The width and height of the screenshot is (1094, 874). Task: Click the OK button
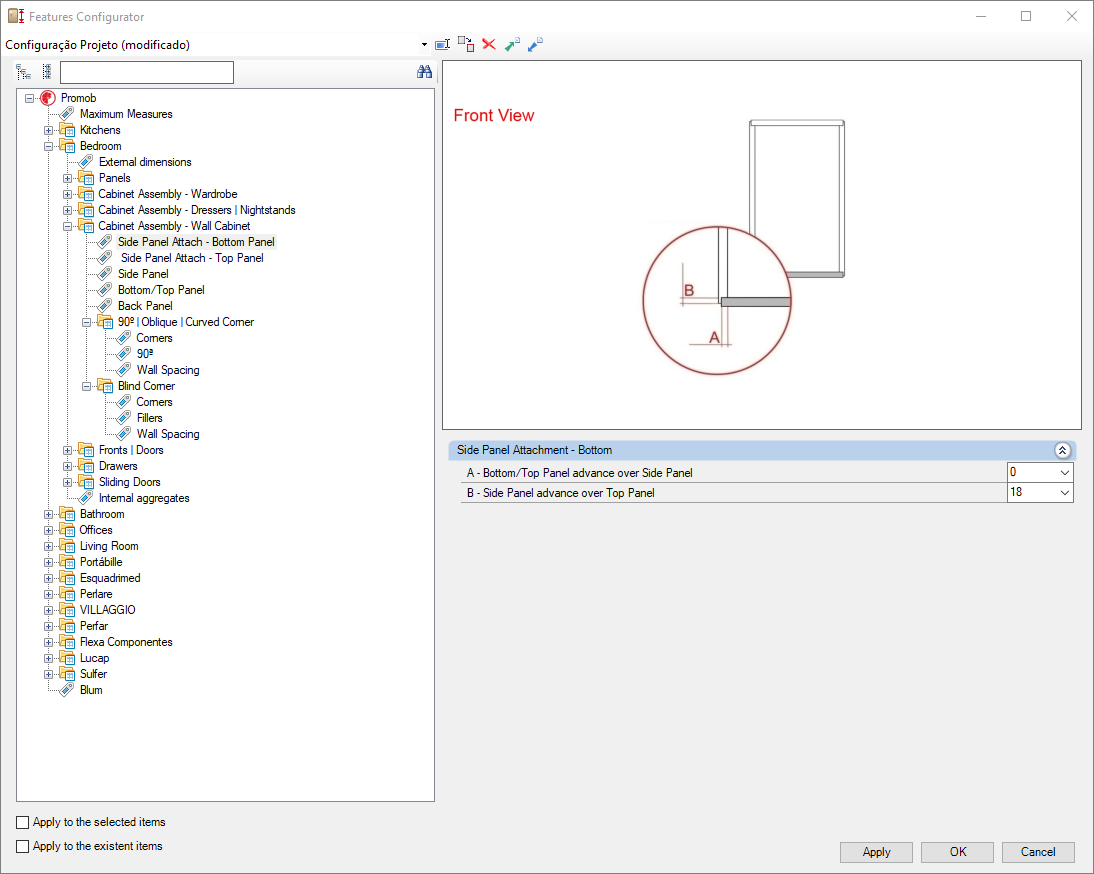[x=957, y=852]
